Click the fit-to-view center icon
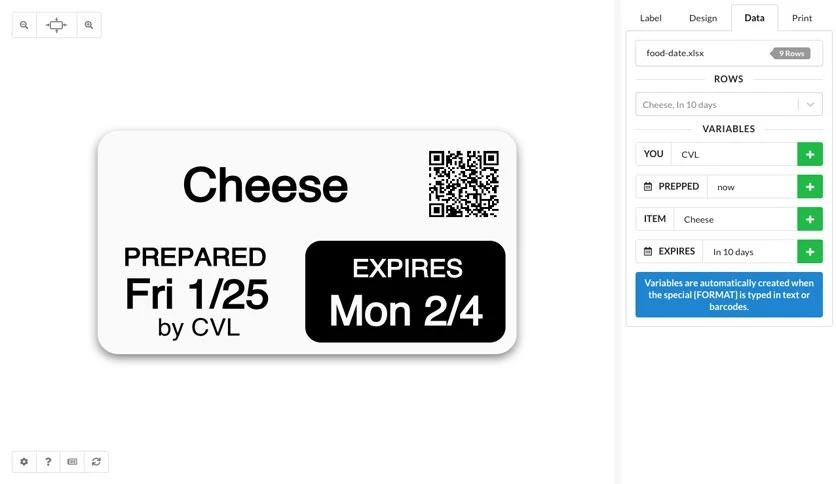836x484 pixels. [x=57, y=25]
